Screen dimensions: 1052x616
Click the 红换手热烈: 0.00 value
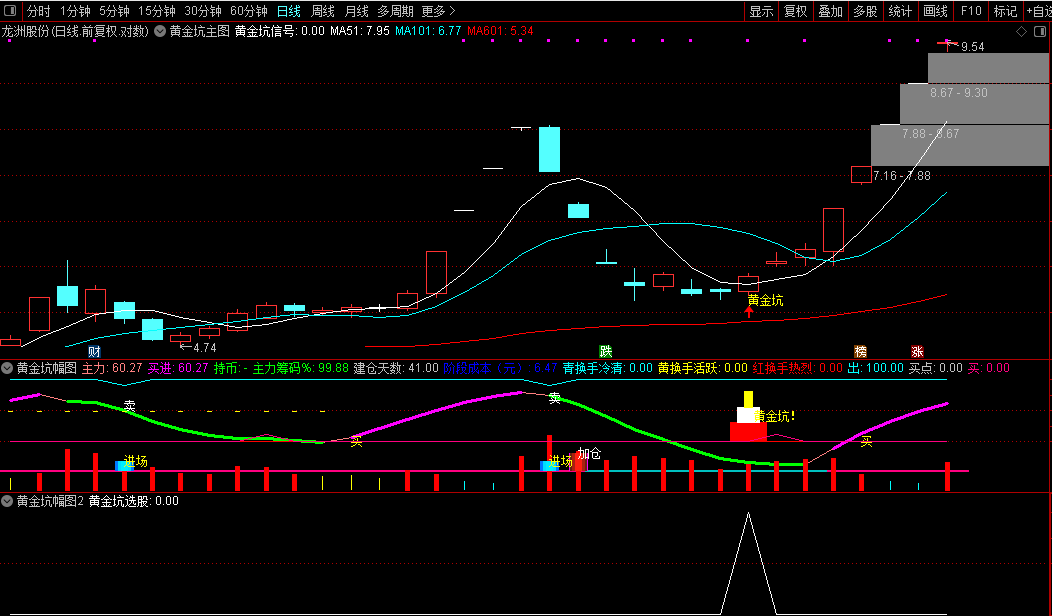798,368
